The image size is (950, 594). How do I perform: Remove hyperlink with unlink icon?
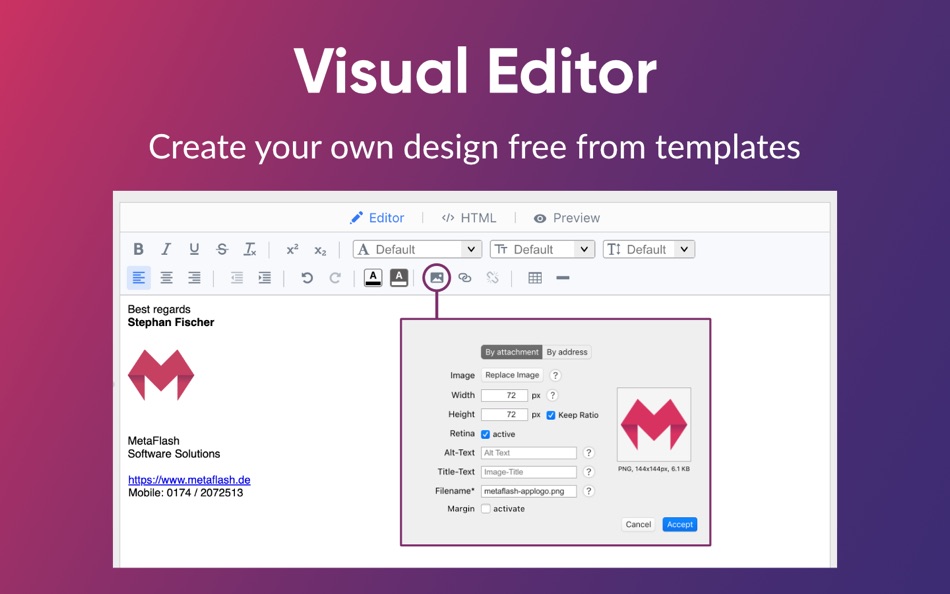(493, 278)
